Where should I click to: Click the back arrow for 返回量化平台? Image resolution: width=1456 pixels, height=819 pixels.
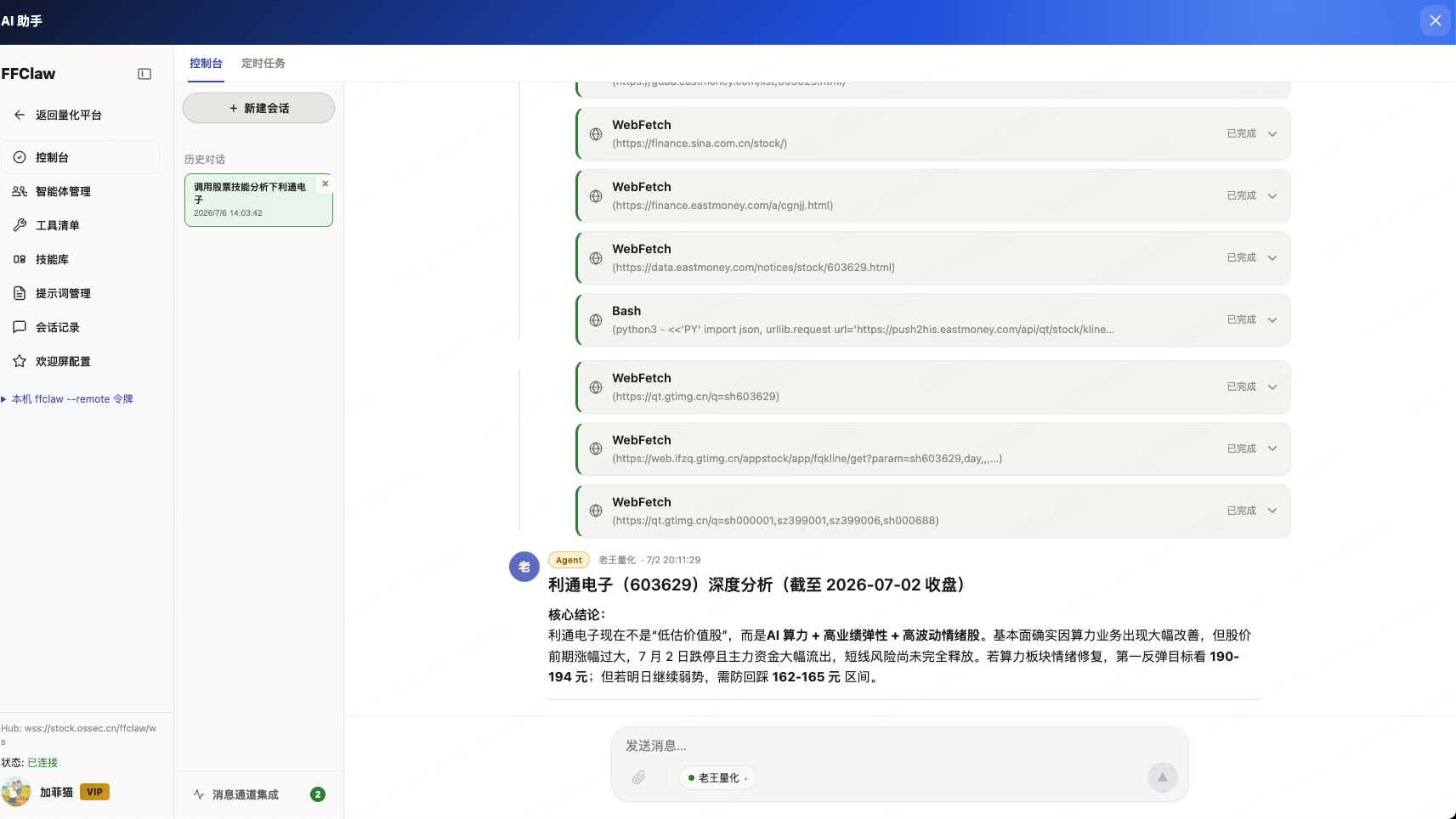[x=20, y=115]
